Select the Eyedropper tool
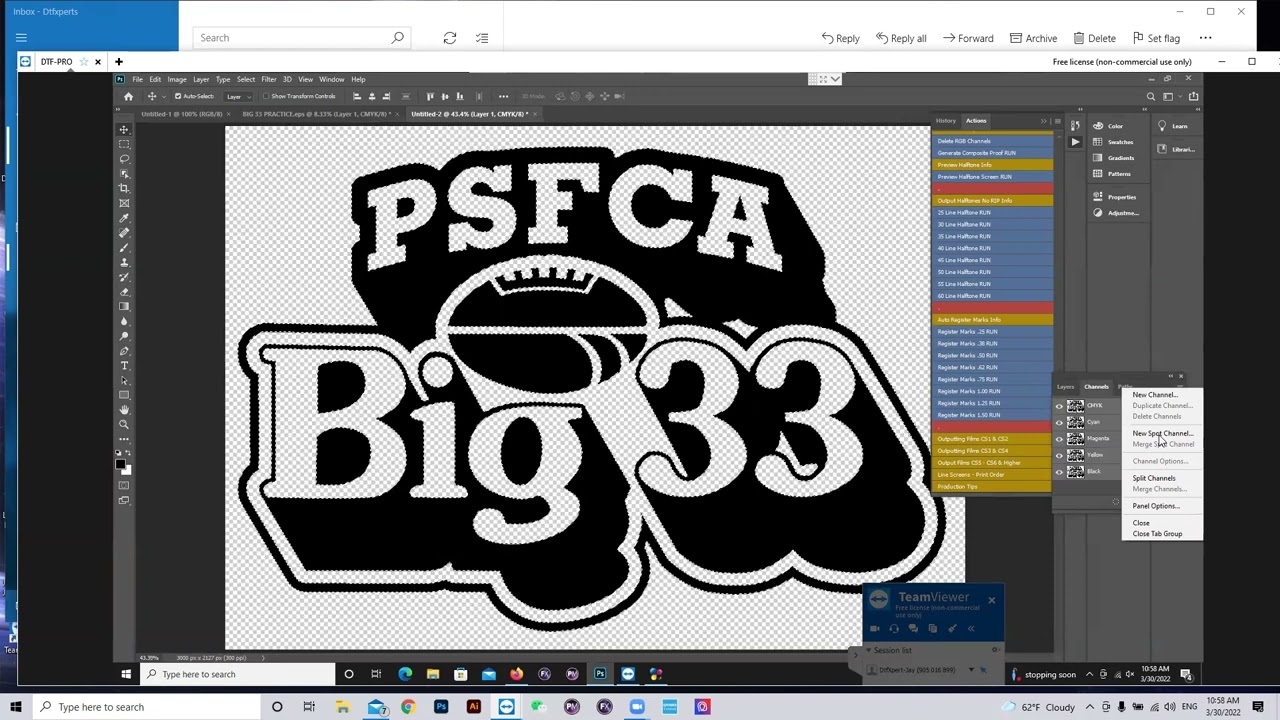The image size is (1280, 720). [x=124, y=218]
